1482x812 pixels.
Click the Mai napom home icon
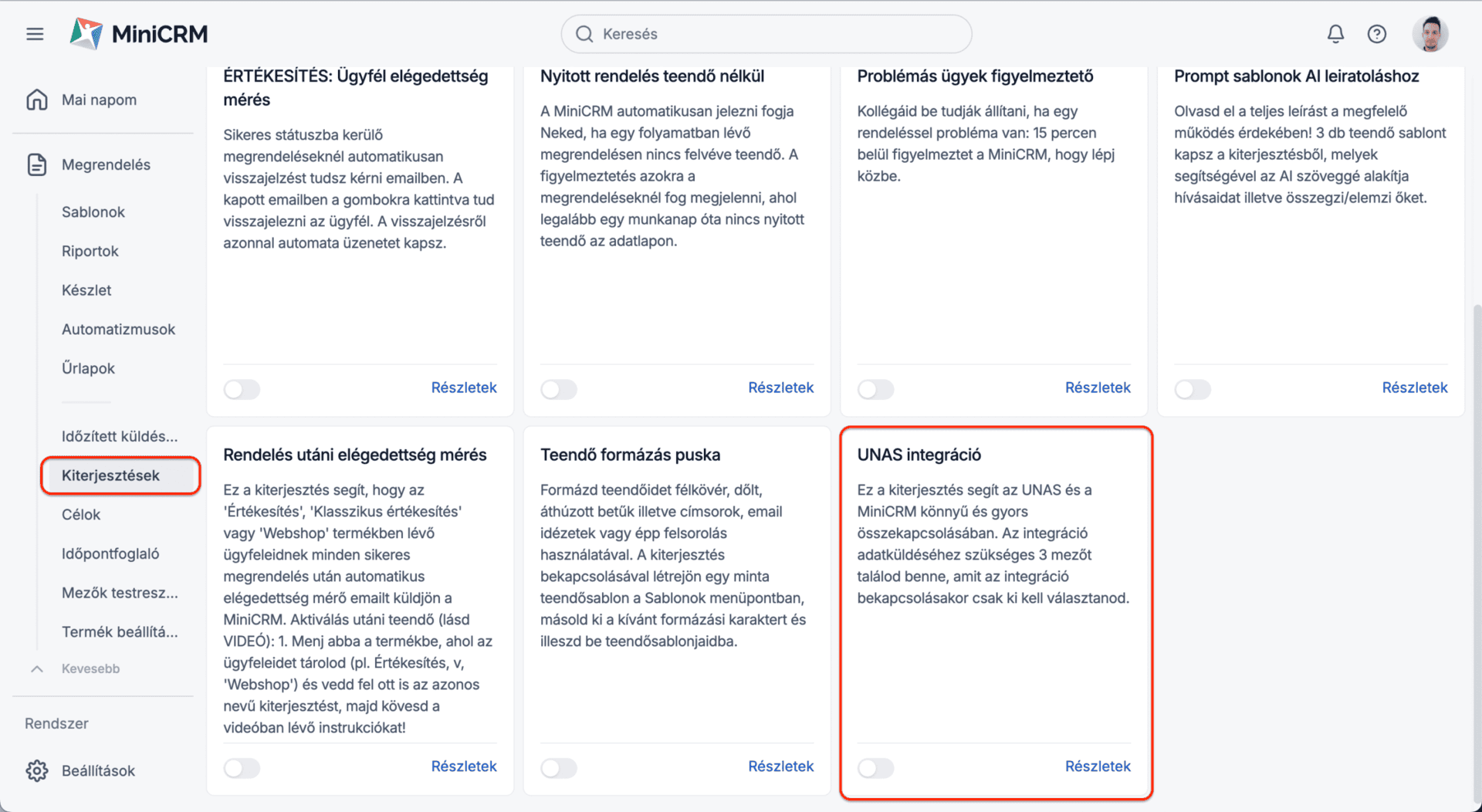pos(36,100)
